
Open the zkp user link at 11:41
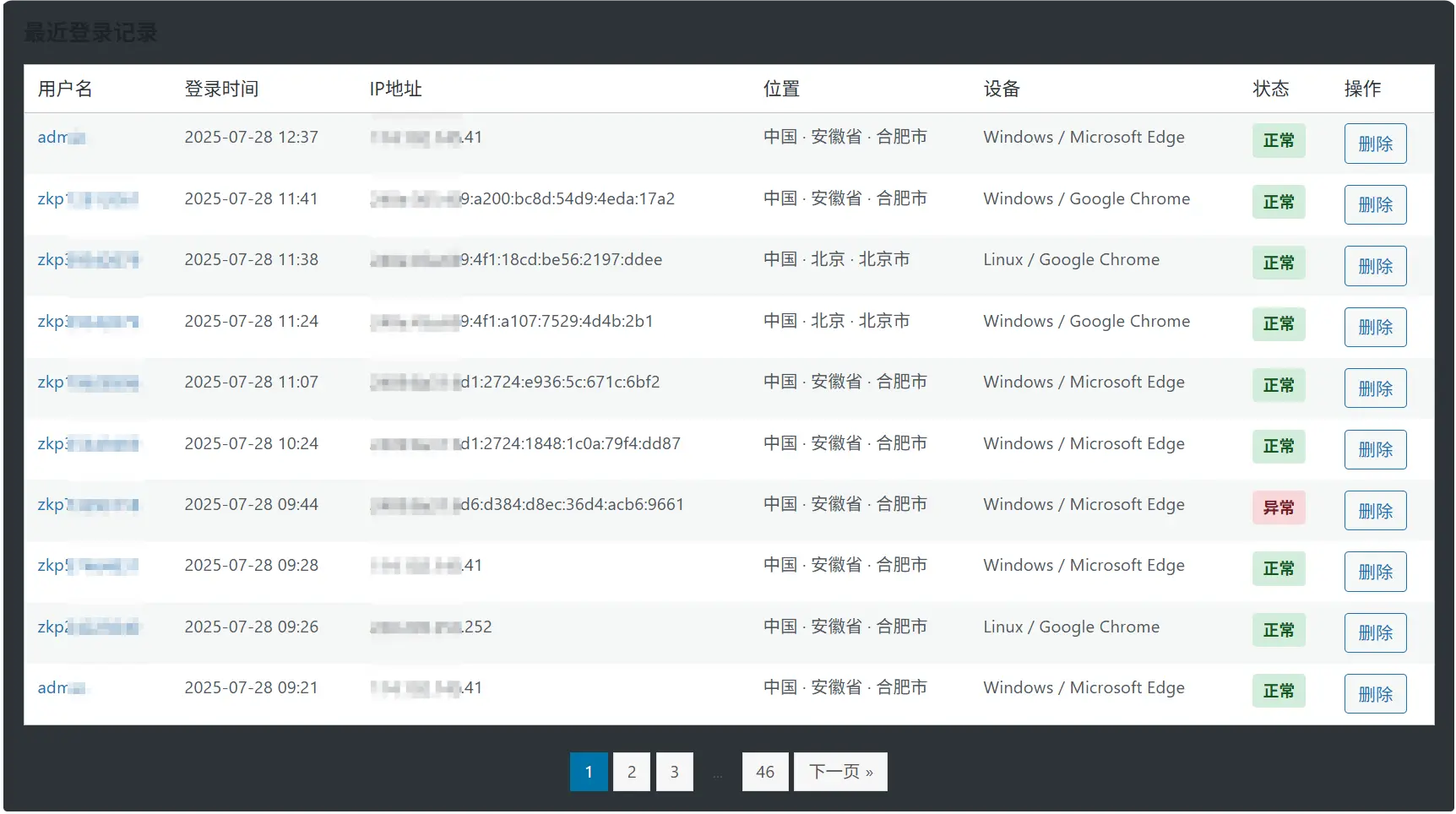88,198
